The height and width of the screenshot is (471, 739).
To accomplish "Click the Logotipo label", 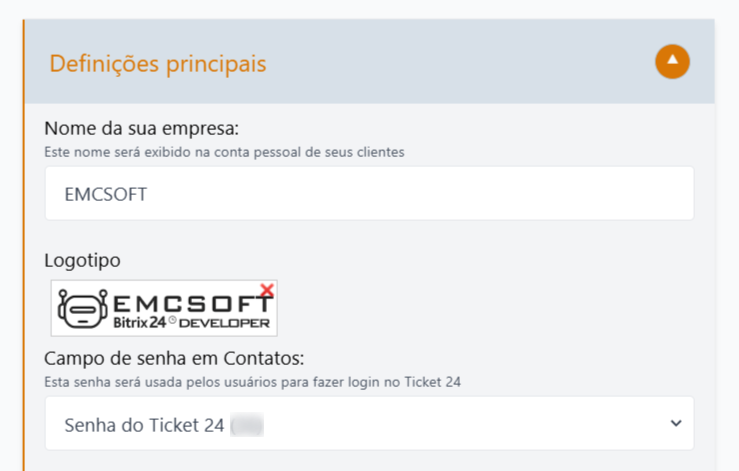I will pos(82,260).
